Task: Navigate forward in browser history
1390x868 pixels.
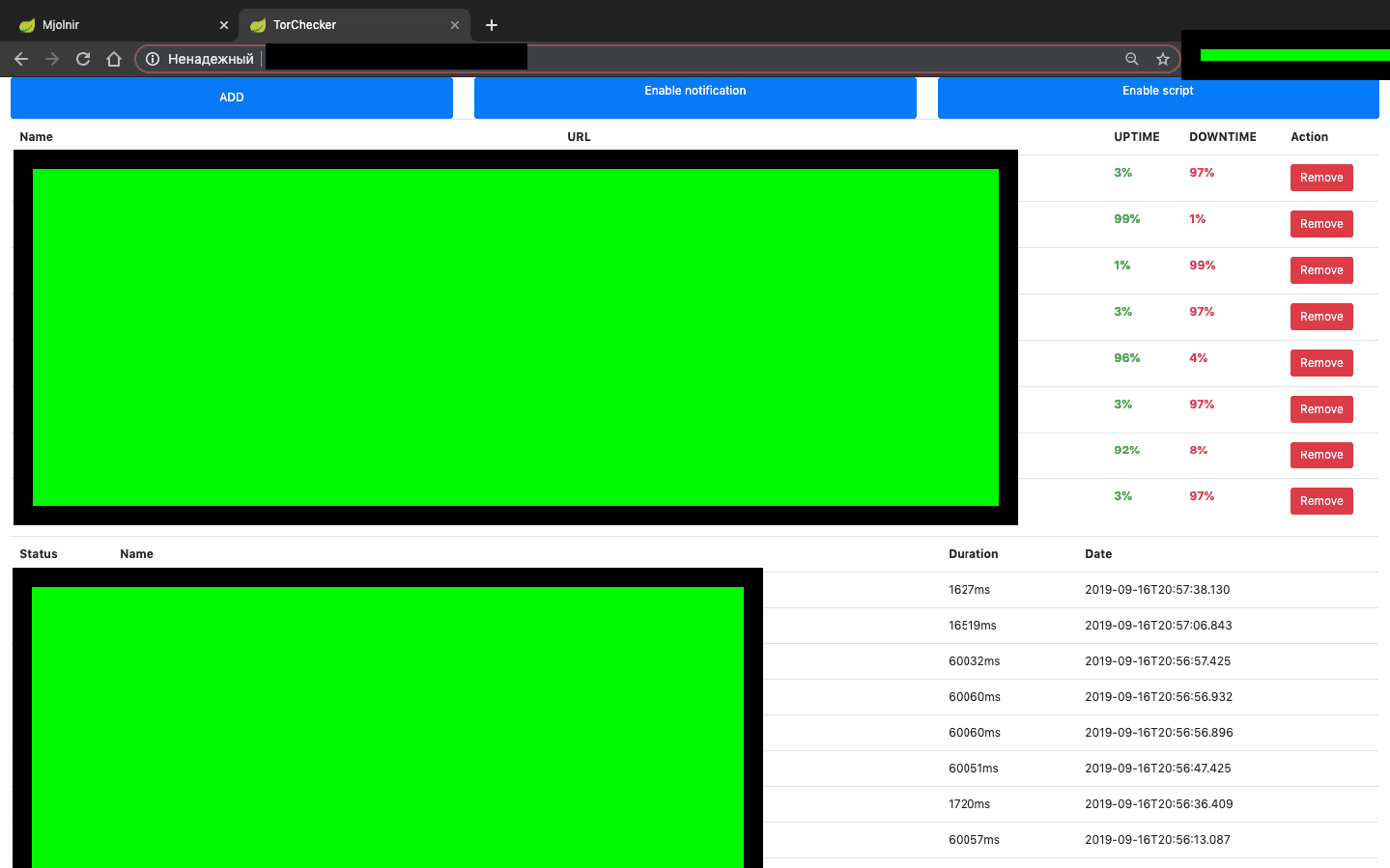Action: tap(51, 58)
